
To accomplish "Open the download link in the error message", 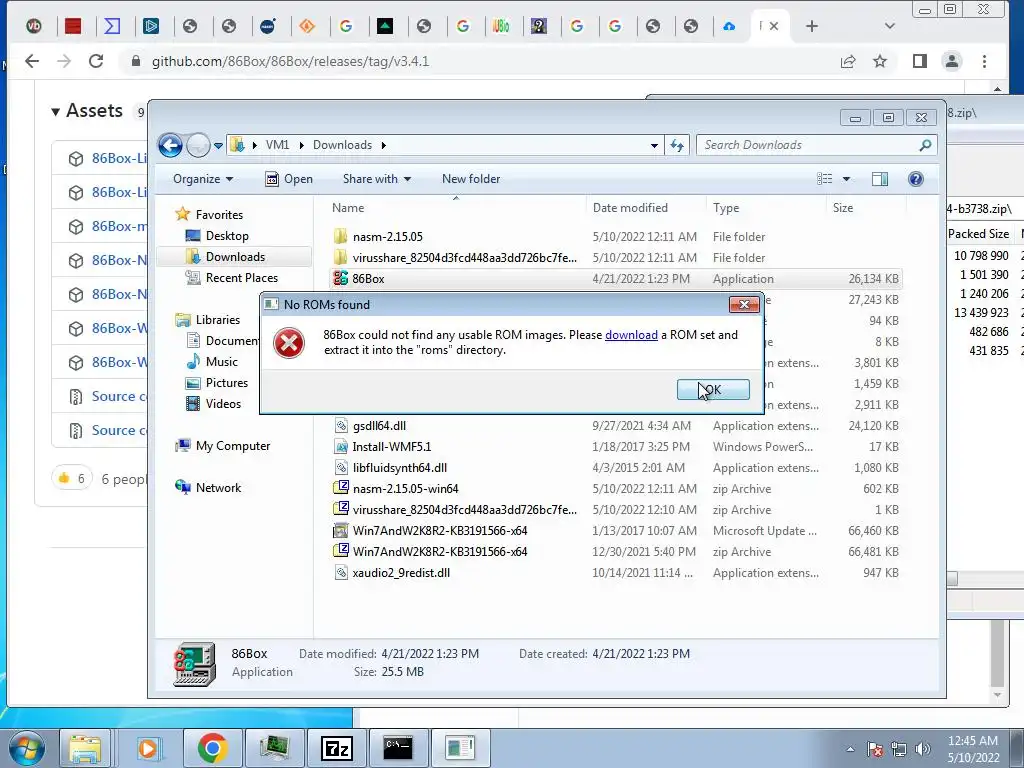I will (631, 334).
